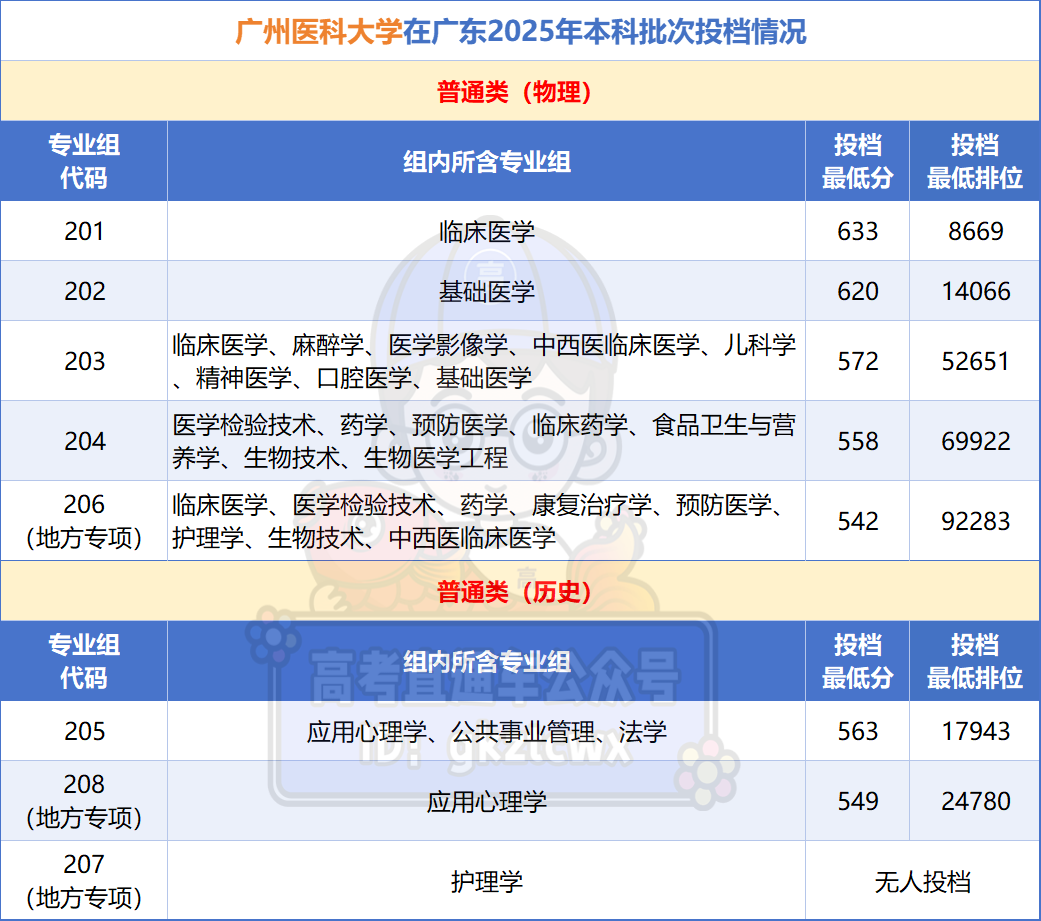This screenshot has height=921, width=1041.
Task: Click '投档最低分' header in the history table
Action: point(857,661)
